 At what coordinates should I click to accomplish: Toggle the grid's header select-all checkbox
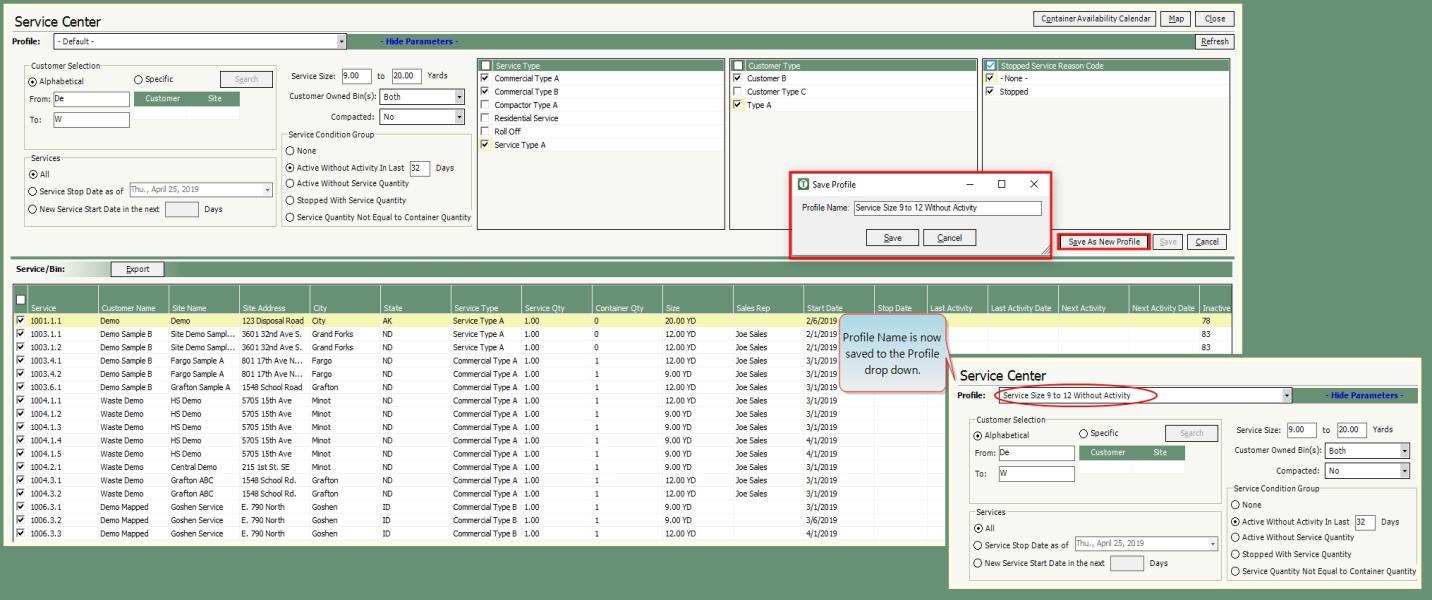pos(21,301)
